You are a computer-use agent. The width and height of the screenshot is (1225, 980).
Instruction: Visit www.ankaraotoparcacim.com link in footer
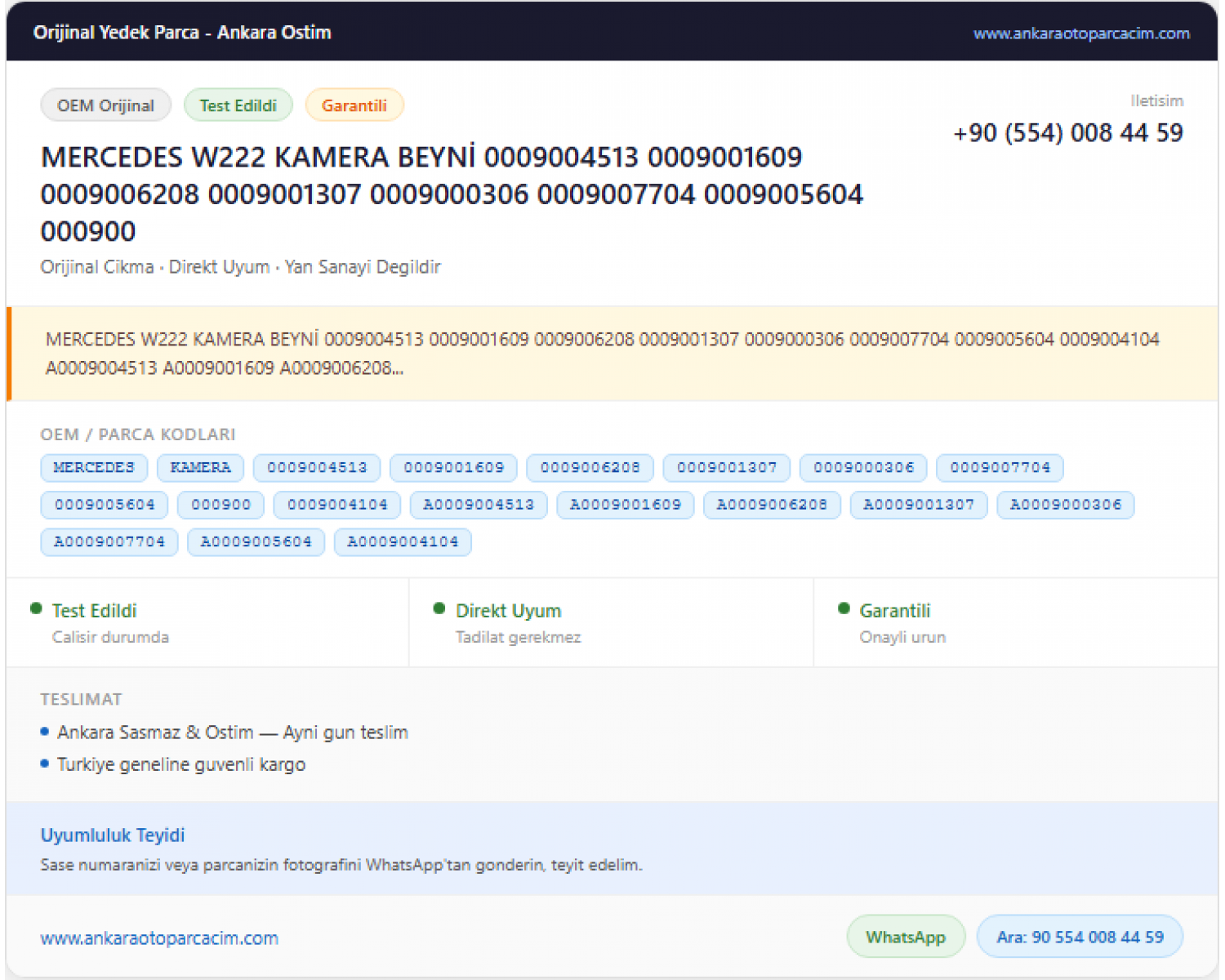(159, 938)
